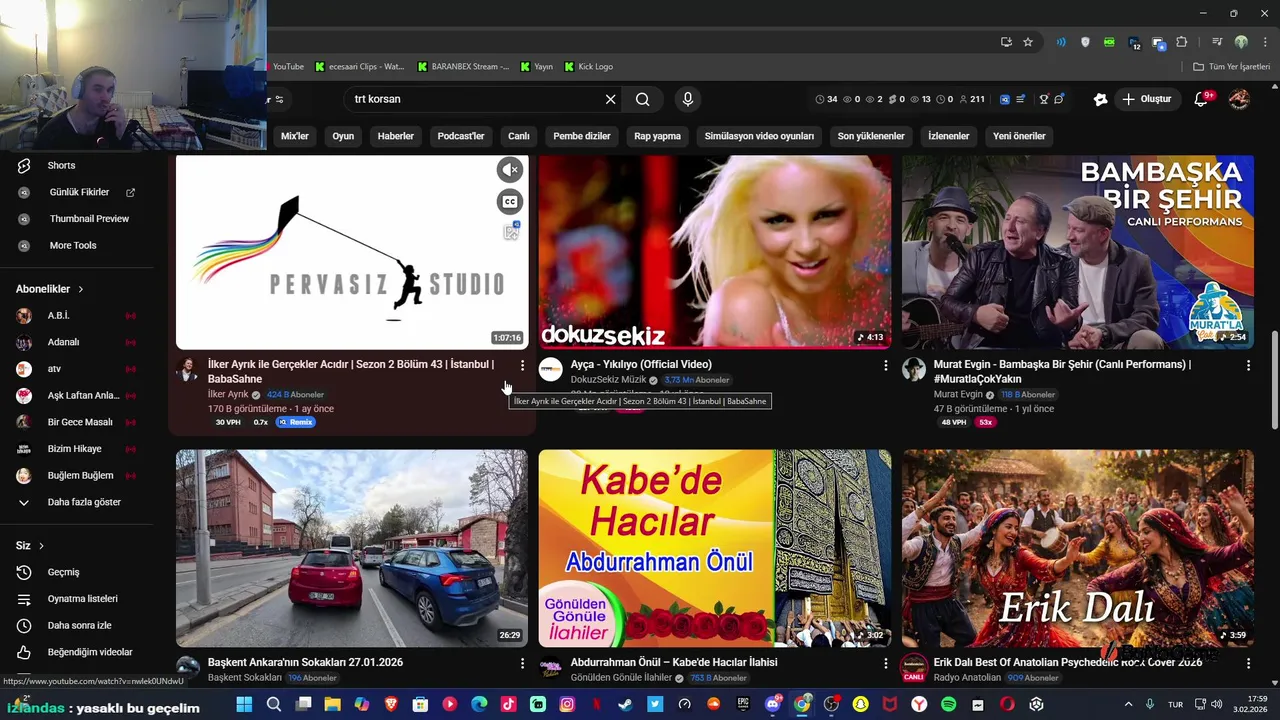
Task: Click the blue square extension icon in stats bar
Action: click(x=1005, y=99)
